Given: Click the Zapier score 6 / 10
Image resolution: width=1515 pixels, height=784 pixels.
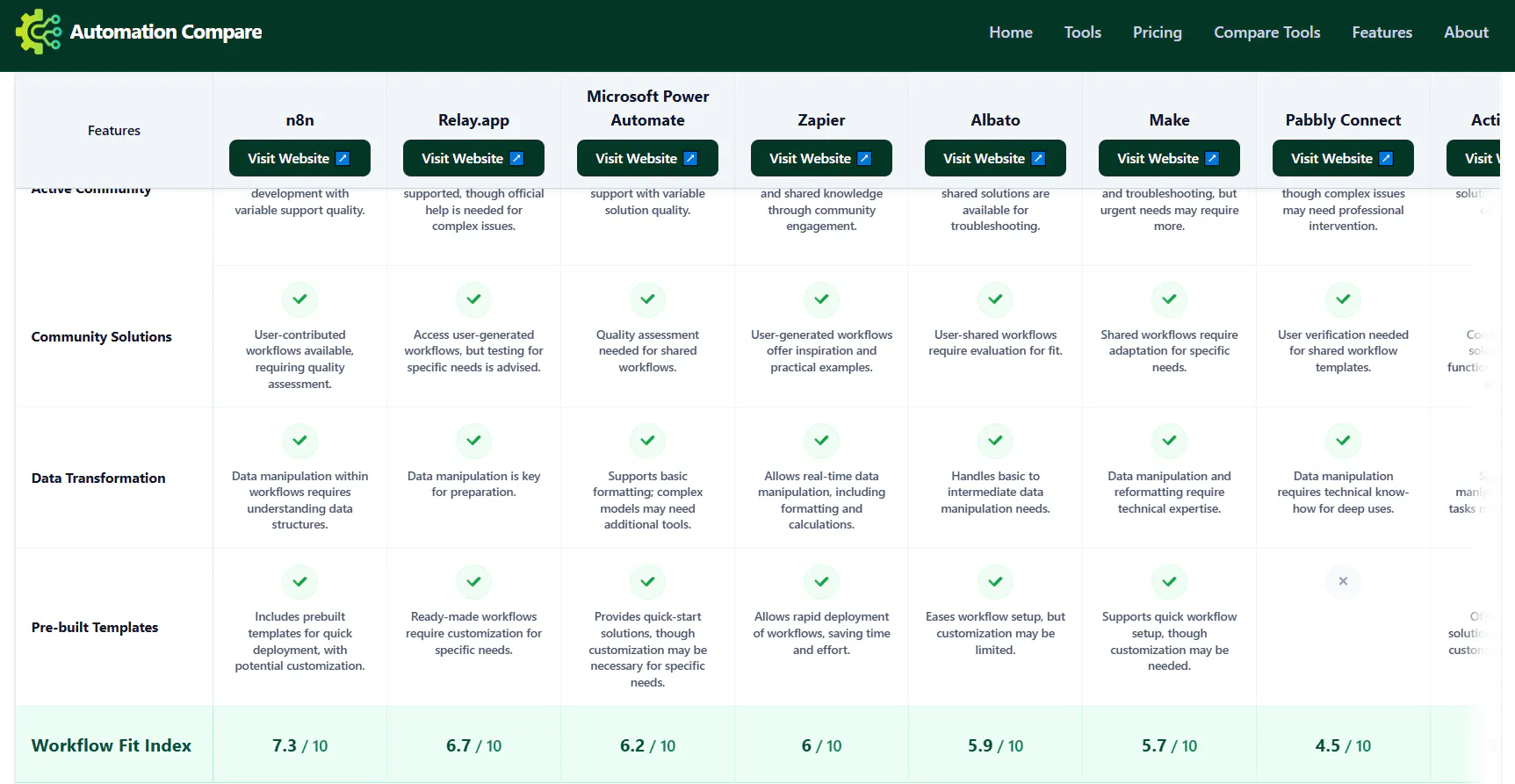Looking at the screenshot, I should pyautogui.click(x=821, y=745).
